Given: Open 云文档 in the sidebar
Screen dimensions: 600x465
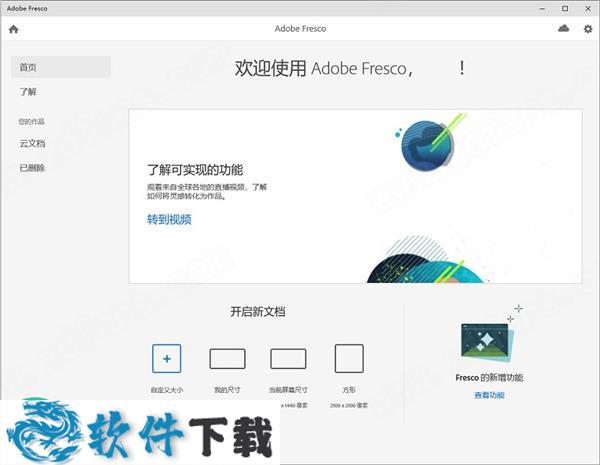Looking at the screenshot, I should click(x=33, y=144).
